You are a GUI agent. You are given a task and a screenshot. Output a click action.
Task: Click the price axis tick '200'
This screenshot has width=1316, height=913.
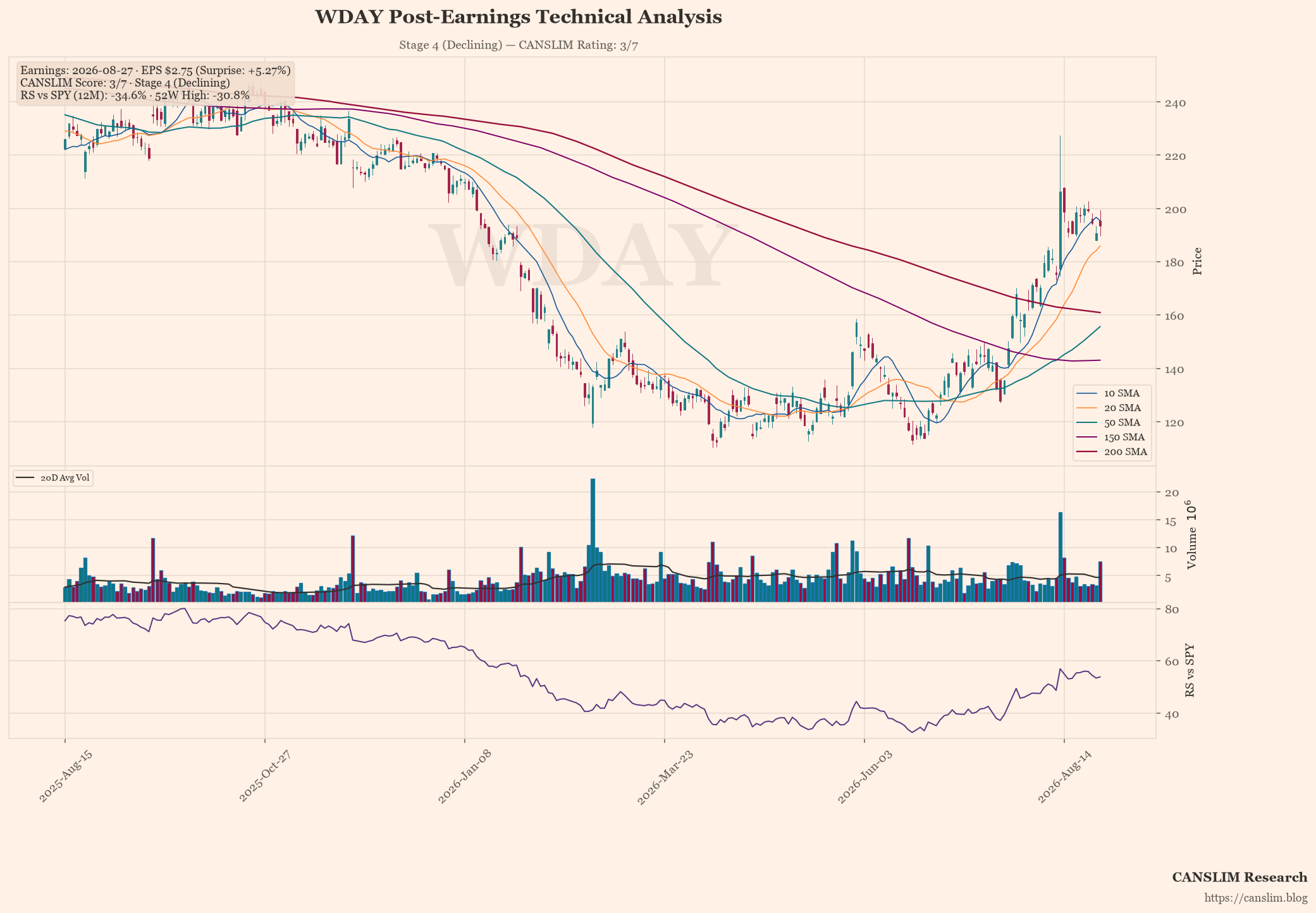coord(1177,209)
